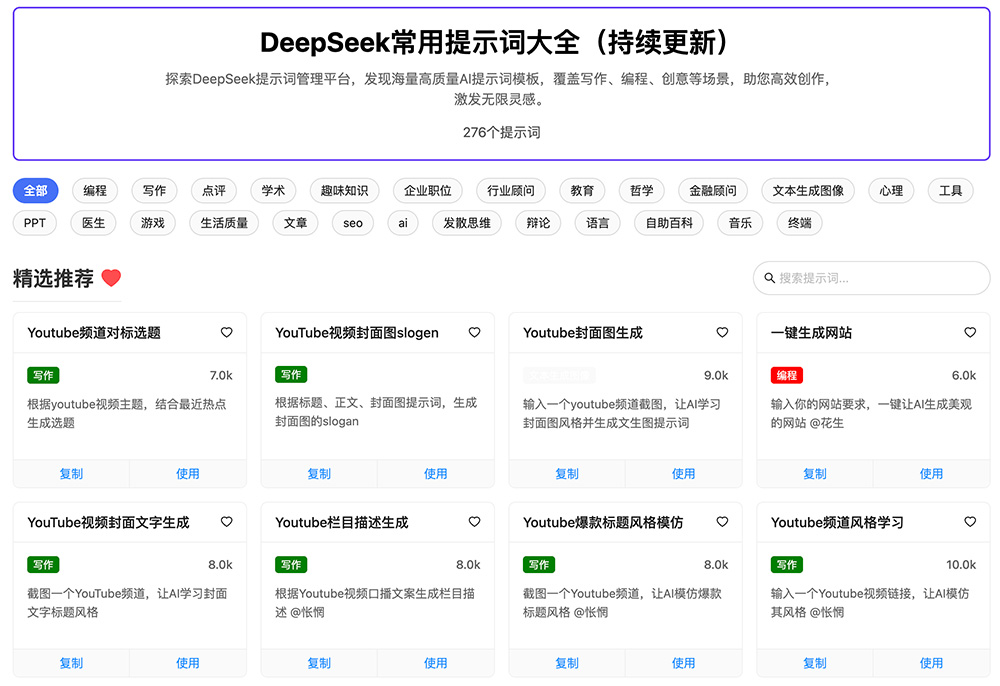Show 音乐 prompts
The height and width of the screenshot is (686, 1000).
(x=740, y=223)
